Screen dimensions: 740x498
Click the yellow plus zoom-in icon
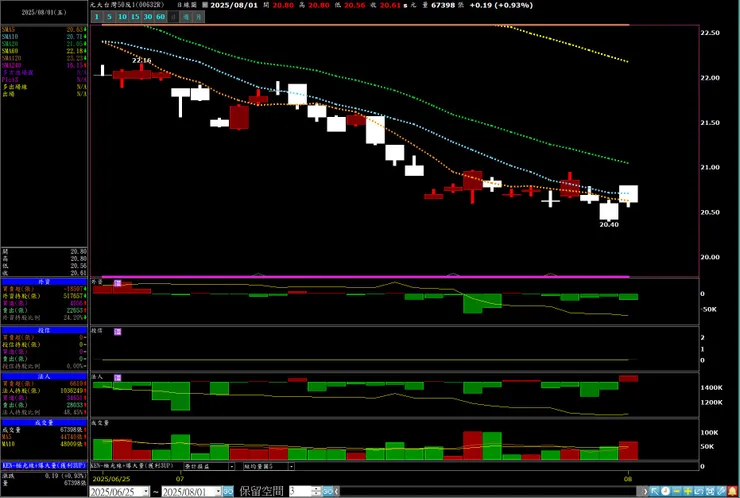[688, 492]
